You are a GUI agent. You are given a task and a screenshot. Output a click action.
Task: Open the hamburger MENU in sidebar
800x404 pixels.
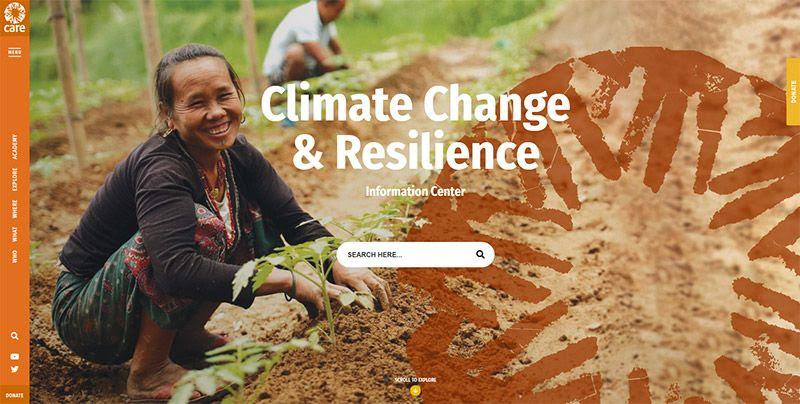click(14, 52)
